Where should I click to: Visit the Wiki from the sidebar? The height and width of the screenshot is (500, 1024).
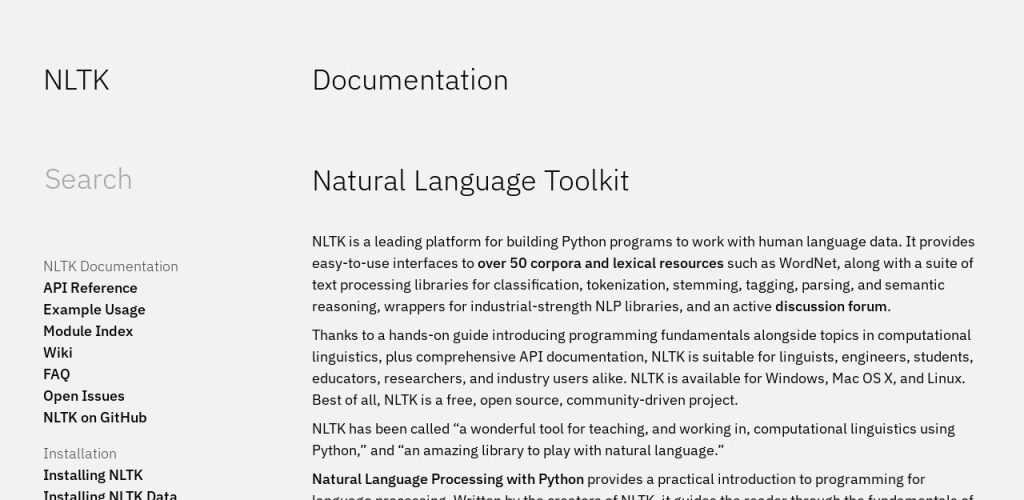point(58,353)
